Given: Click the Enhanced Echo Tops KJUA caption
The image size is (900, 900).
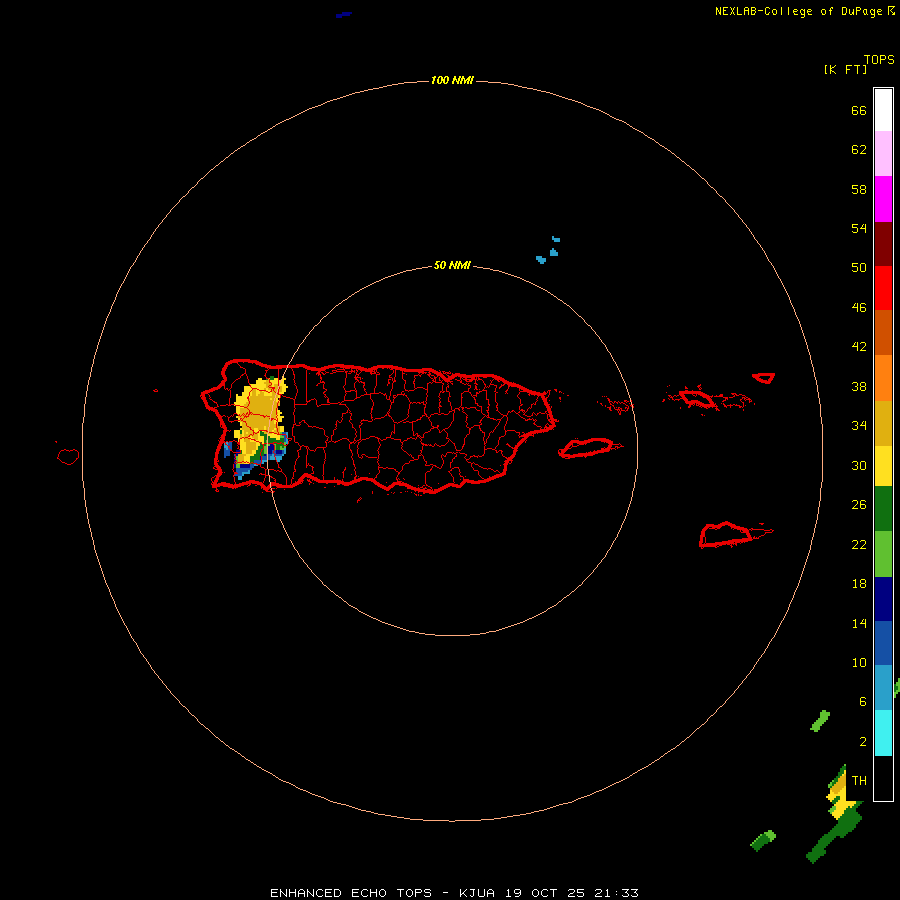Looking at the screenshot, I should coord(454,893).
